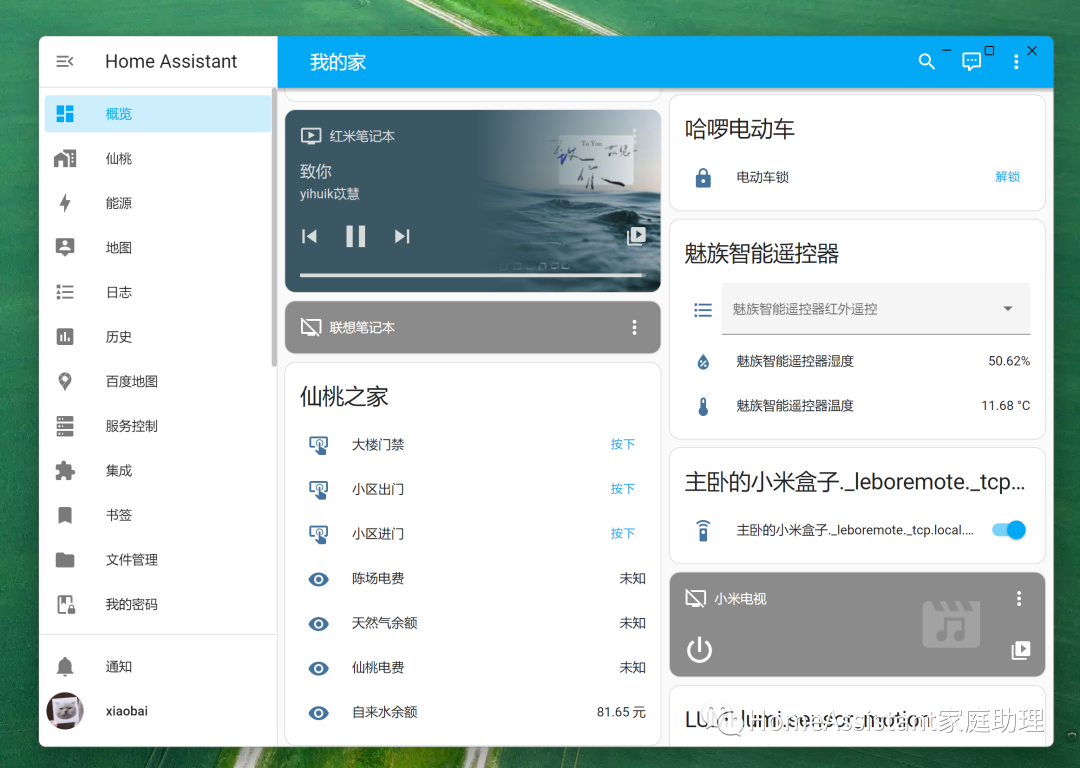The image size is (1080, 768).
Task: Toggle the 主卧的小米盒子 leboremote switch
Action: (x=1008, y=530)
